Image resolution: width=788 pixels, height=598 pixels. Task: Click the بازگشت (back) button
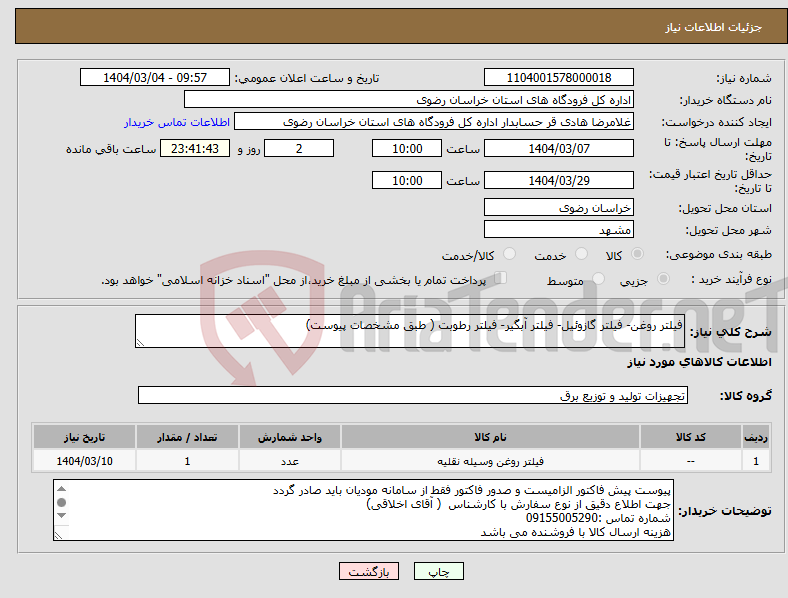[x=369, y=571]
